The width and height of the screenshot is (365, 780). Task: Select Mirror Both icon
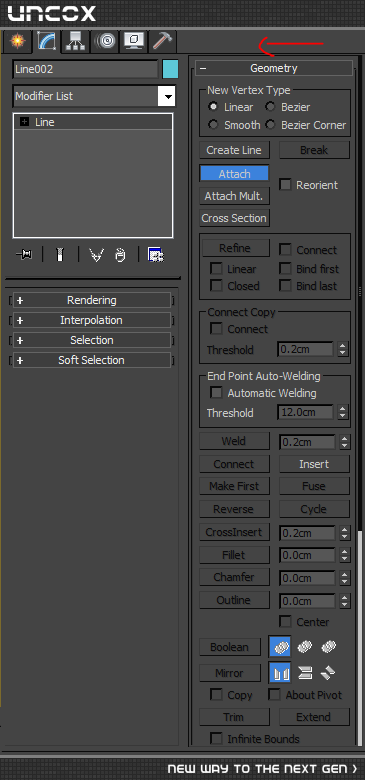point(328,673)
